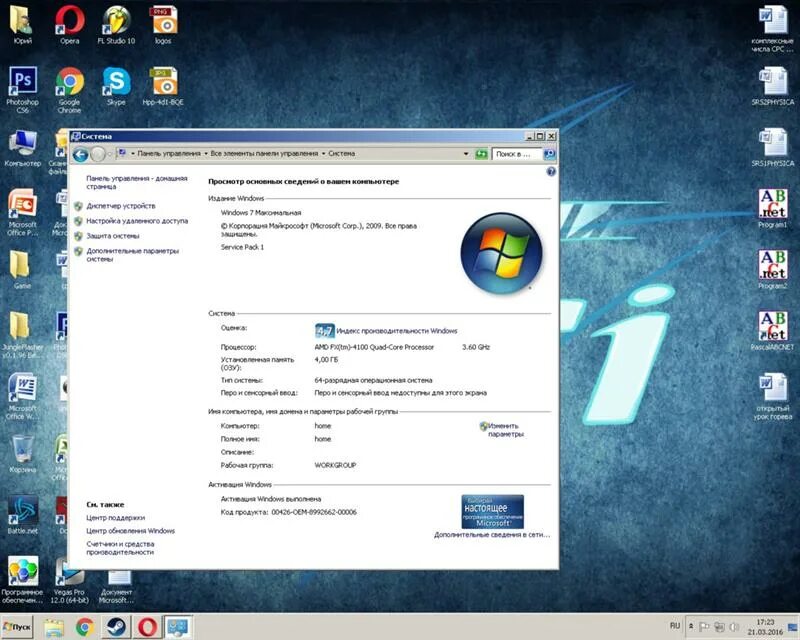Open Windows Explorer from taskbar
Viewport: 800px width, 640px height.
(54, 627)
